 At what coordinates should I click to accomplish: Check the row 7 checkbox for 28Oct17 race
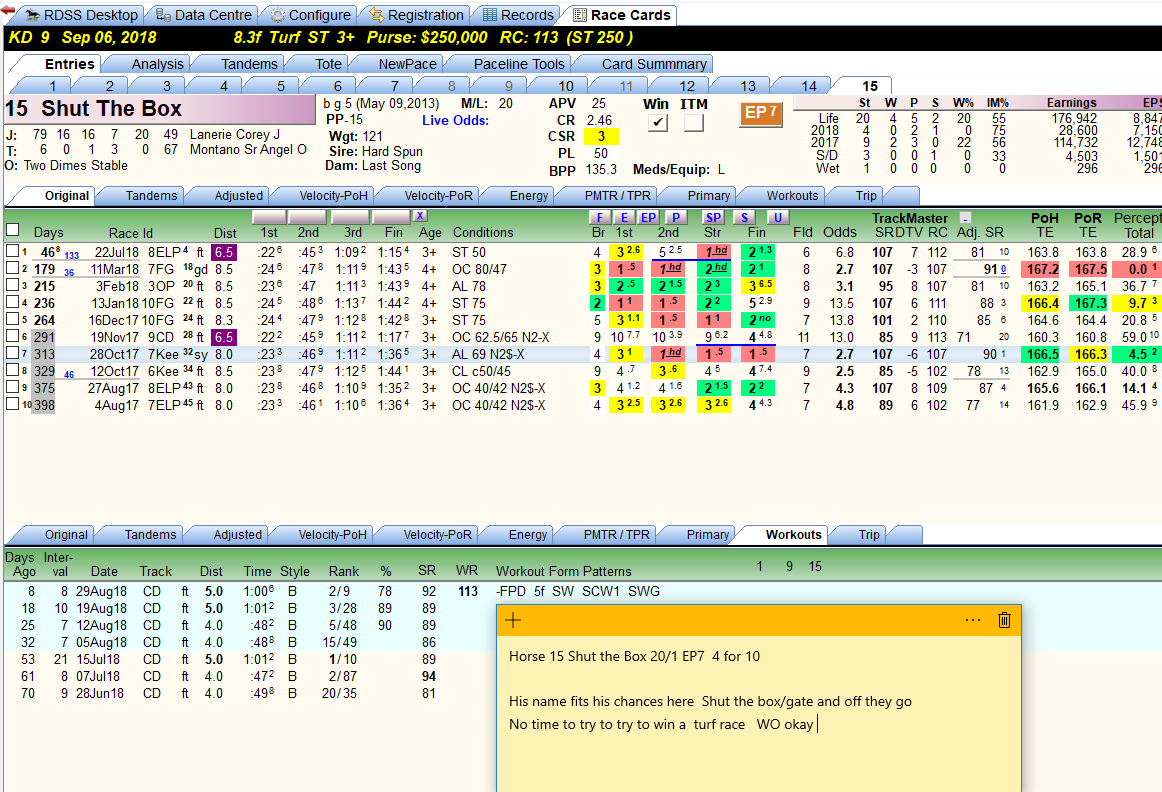tap(13, 353)
